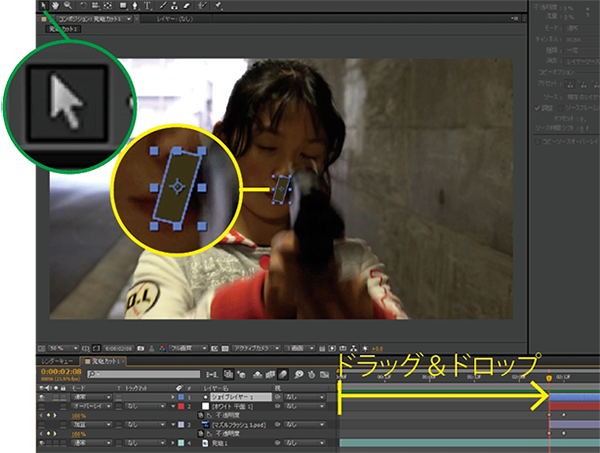The height and width of the screenshot is (453, 600).
Task: Expand the 発砲1 layer properties
Action: click(173, 443)
